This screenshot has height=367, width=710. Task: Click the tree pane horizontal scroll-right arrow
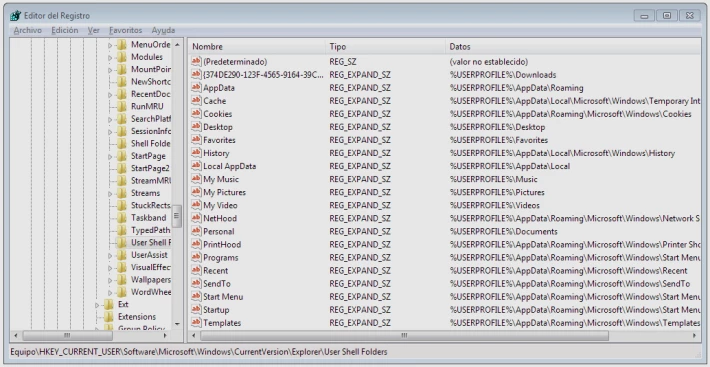click(166, 336)
